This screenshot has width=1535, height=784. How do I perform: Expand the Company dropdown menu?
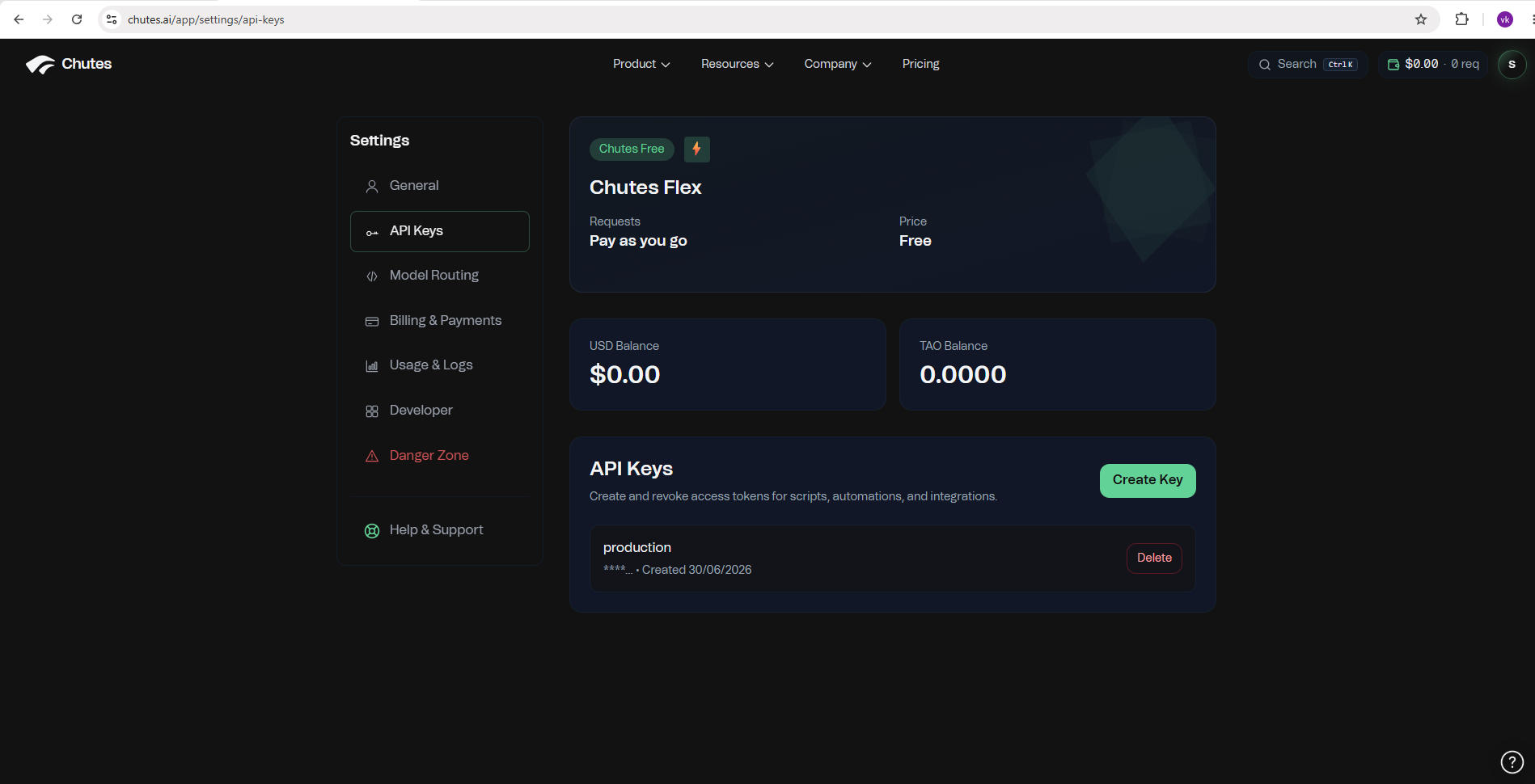click(x=838, y=64)
